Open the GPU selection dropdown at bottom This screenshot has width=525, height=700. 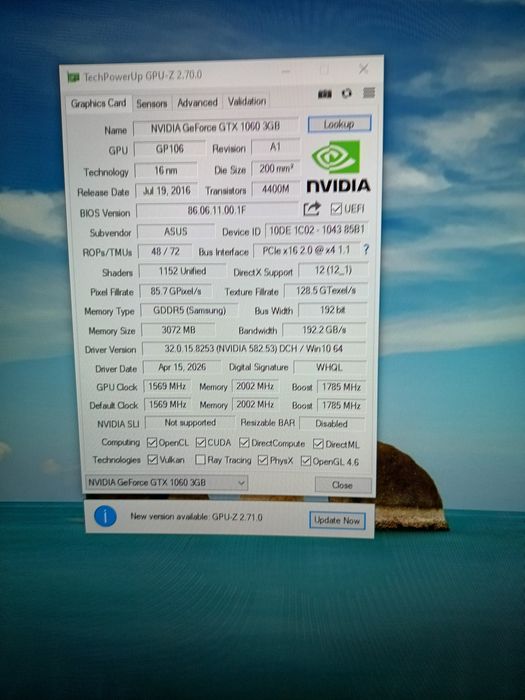click(x=166, y=483)
